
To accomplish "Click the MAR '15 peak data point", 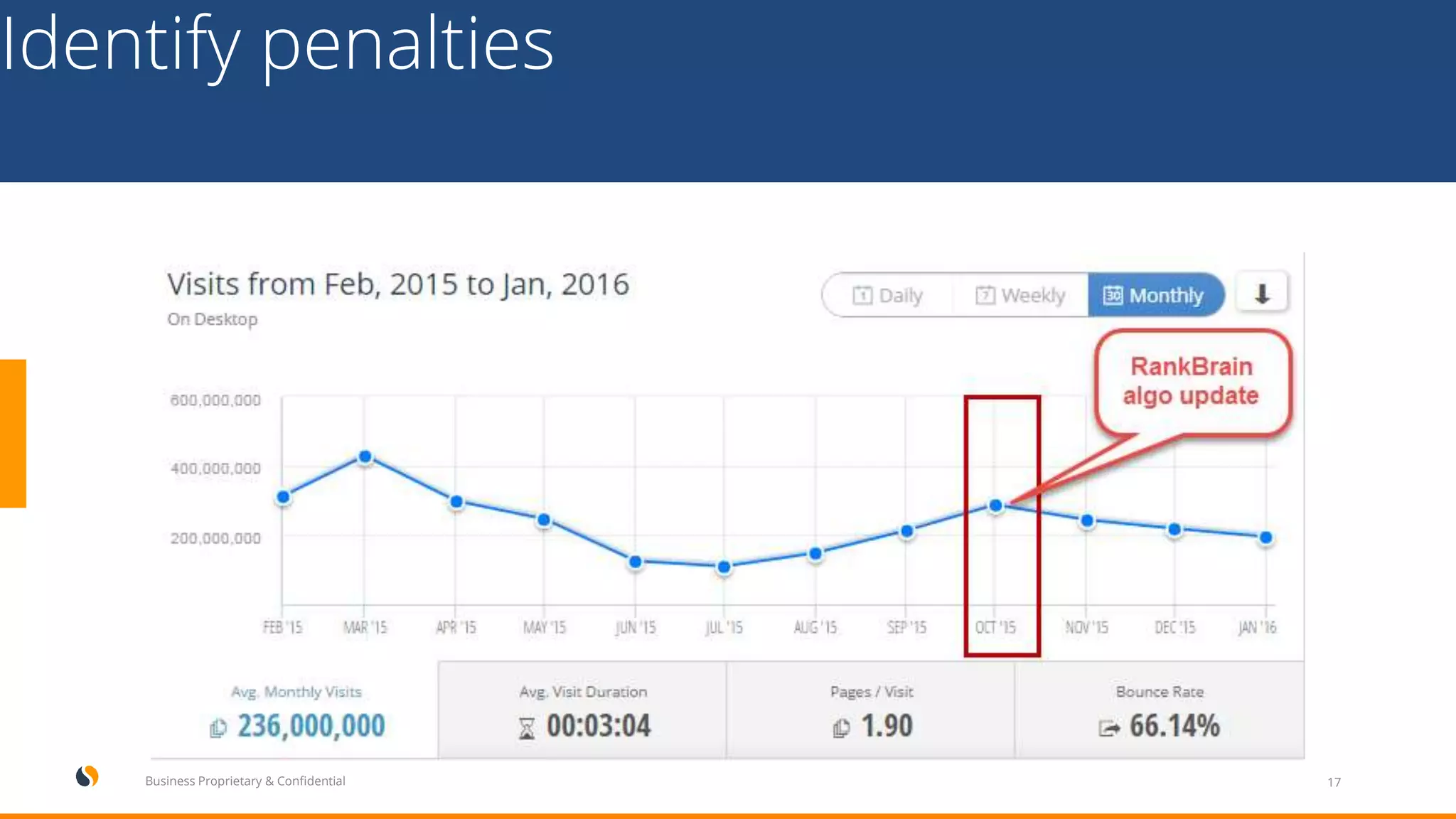I will point(365,456).
